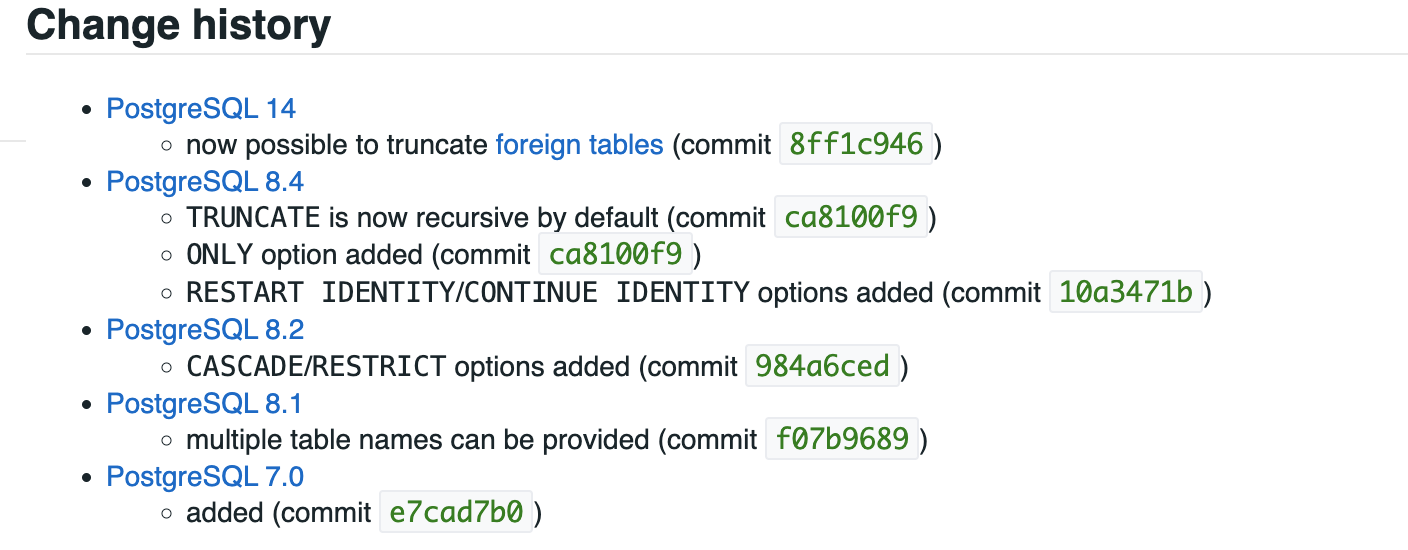Click the CASCADE/RESTRICT code text
This screenshot has height=550, width=1408.
click(x=316, y=366)
